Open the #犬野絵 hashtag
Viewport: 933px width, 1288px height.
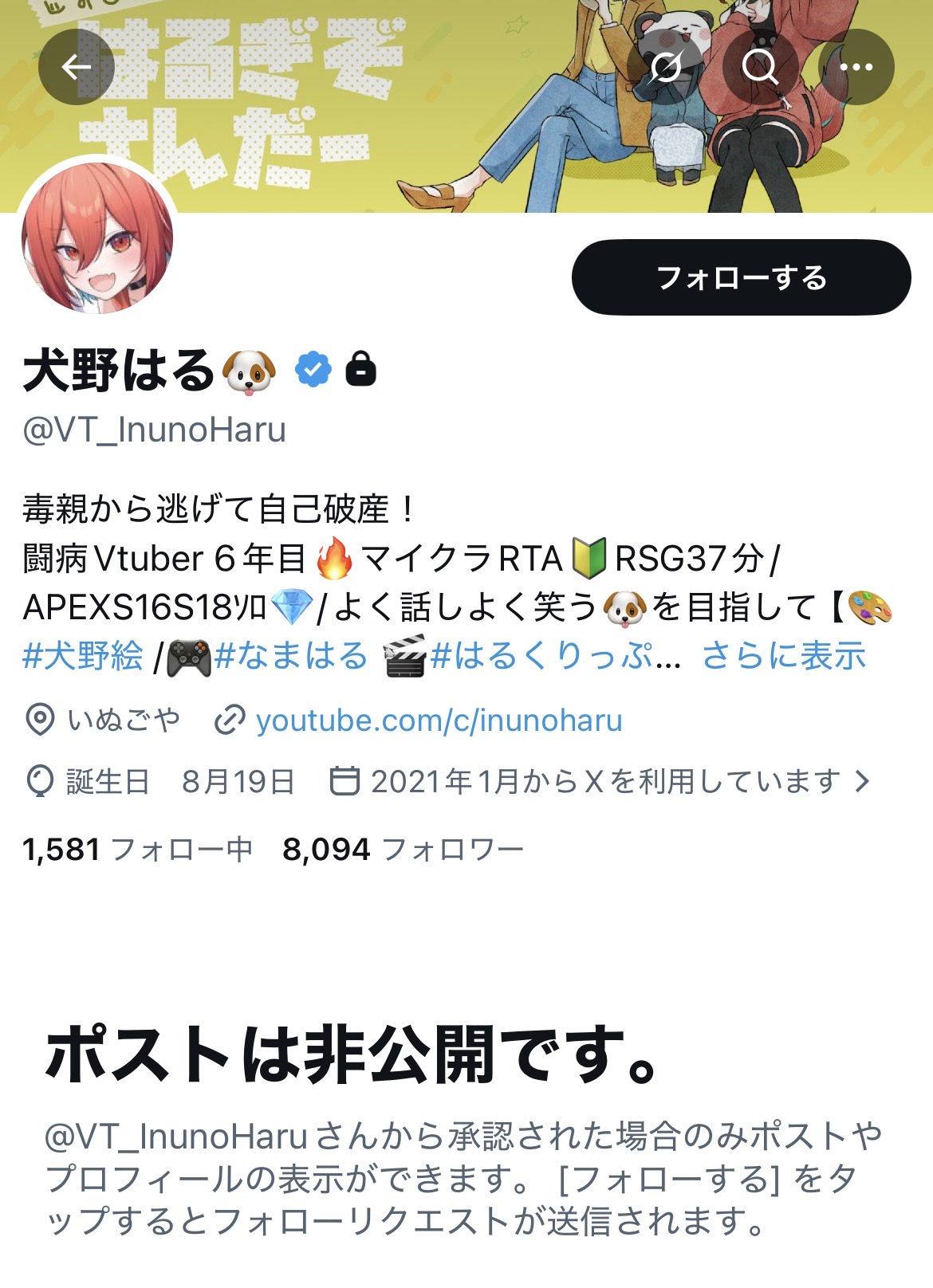[83, 656]
